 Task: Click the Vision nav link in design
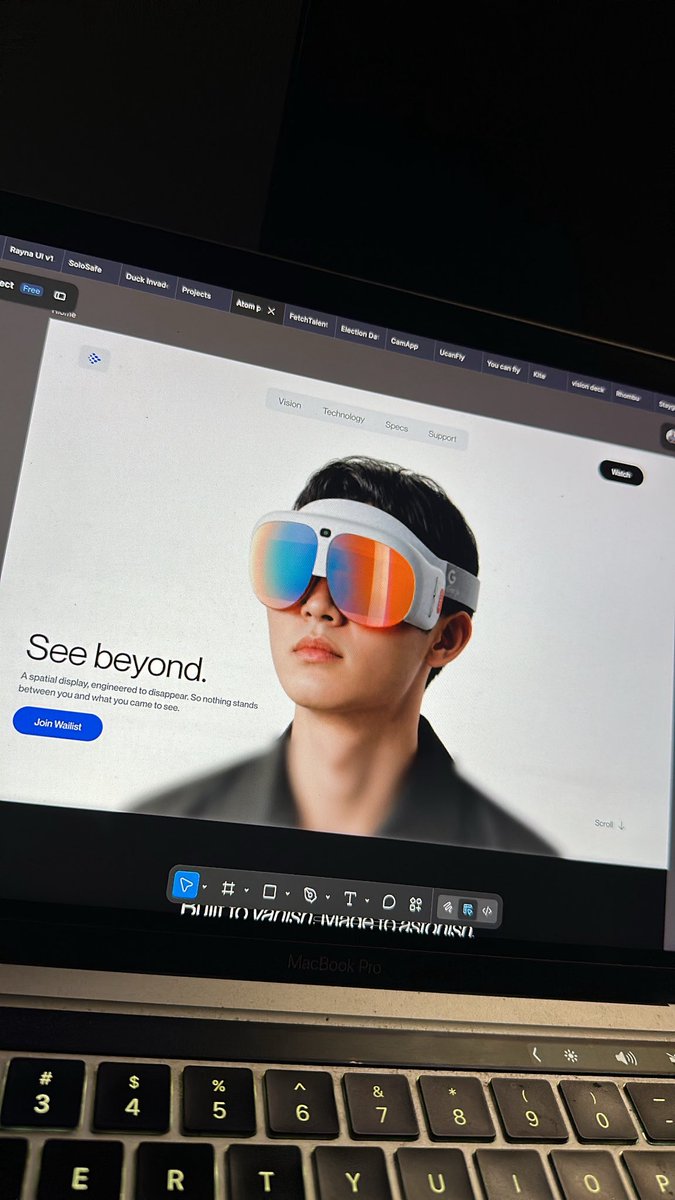290,403
